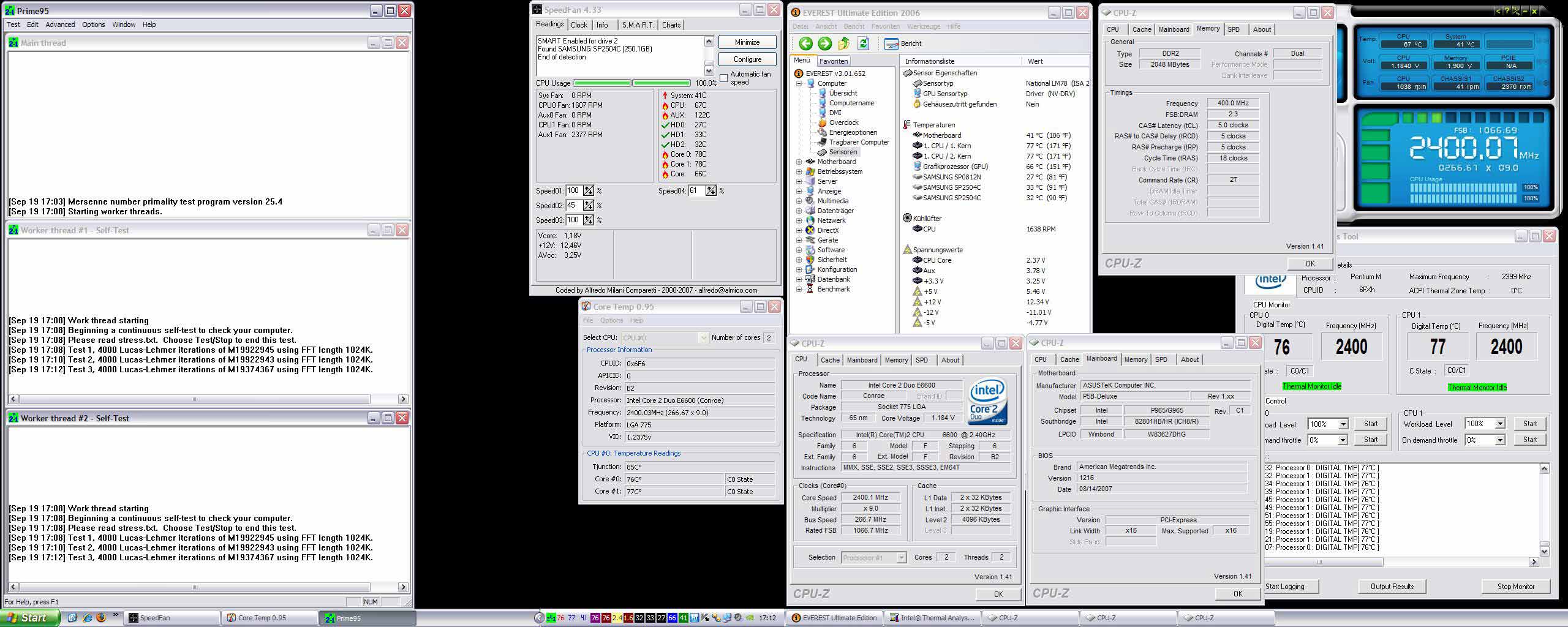This screenshot has width=1568, height=627.
Task: Select the DirectX icon in EVEREST tree
Action: [x=810, y=230]
